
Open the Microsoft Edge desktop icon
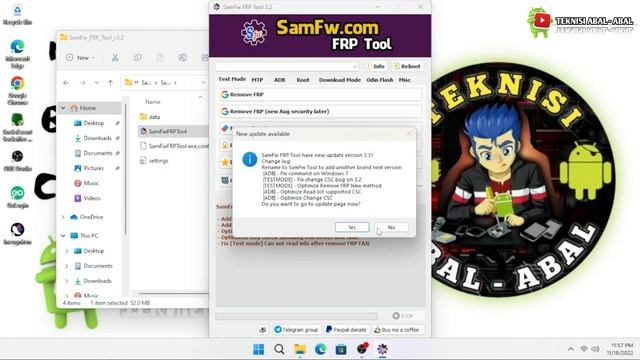[18, 53]
